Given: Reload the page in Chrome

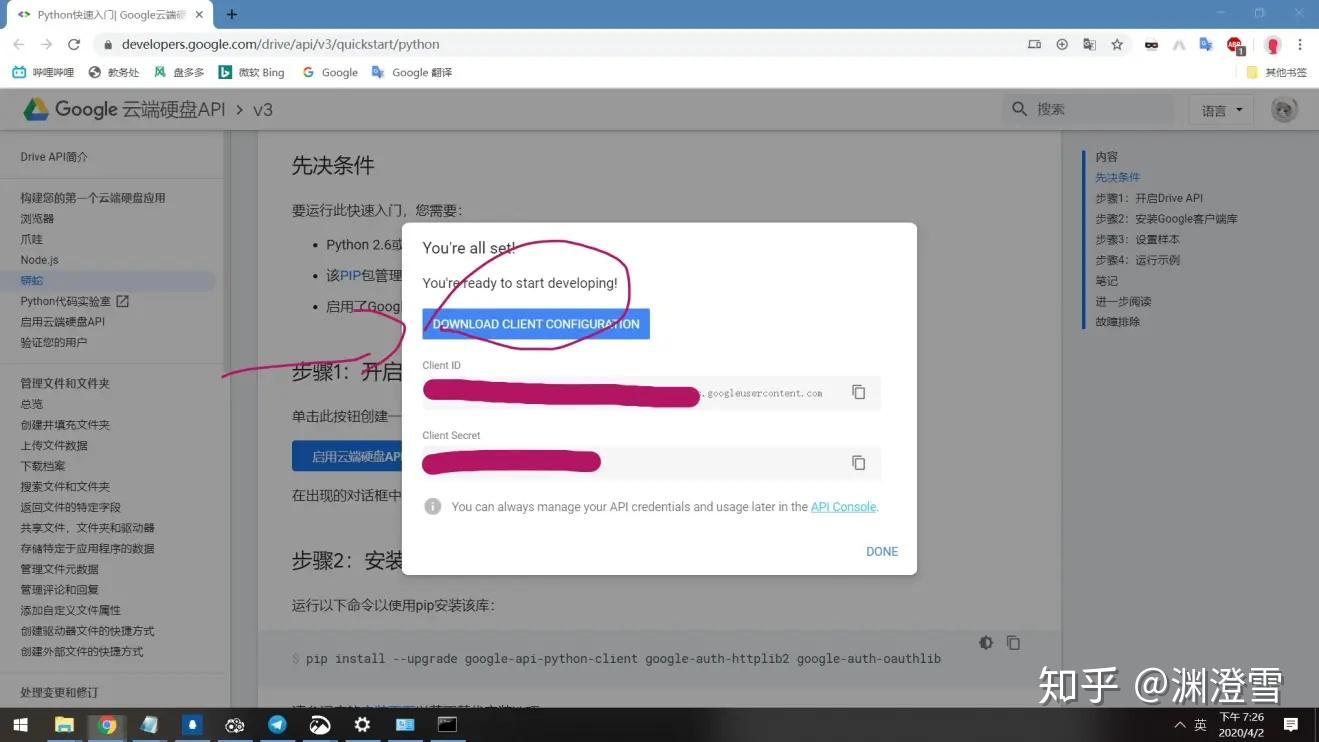Looking at the screenshot, I should (x=73, y=44).
